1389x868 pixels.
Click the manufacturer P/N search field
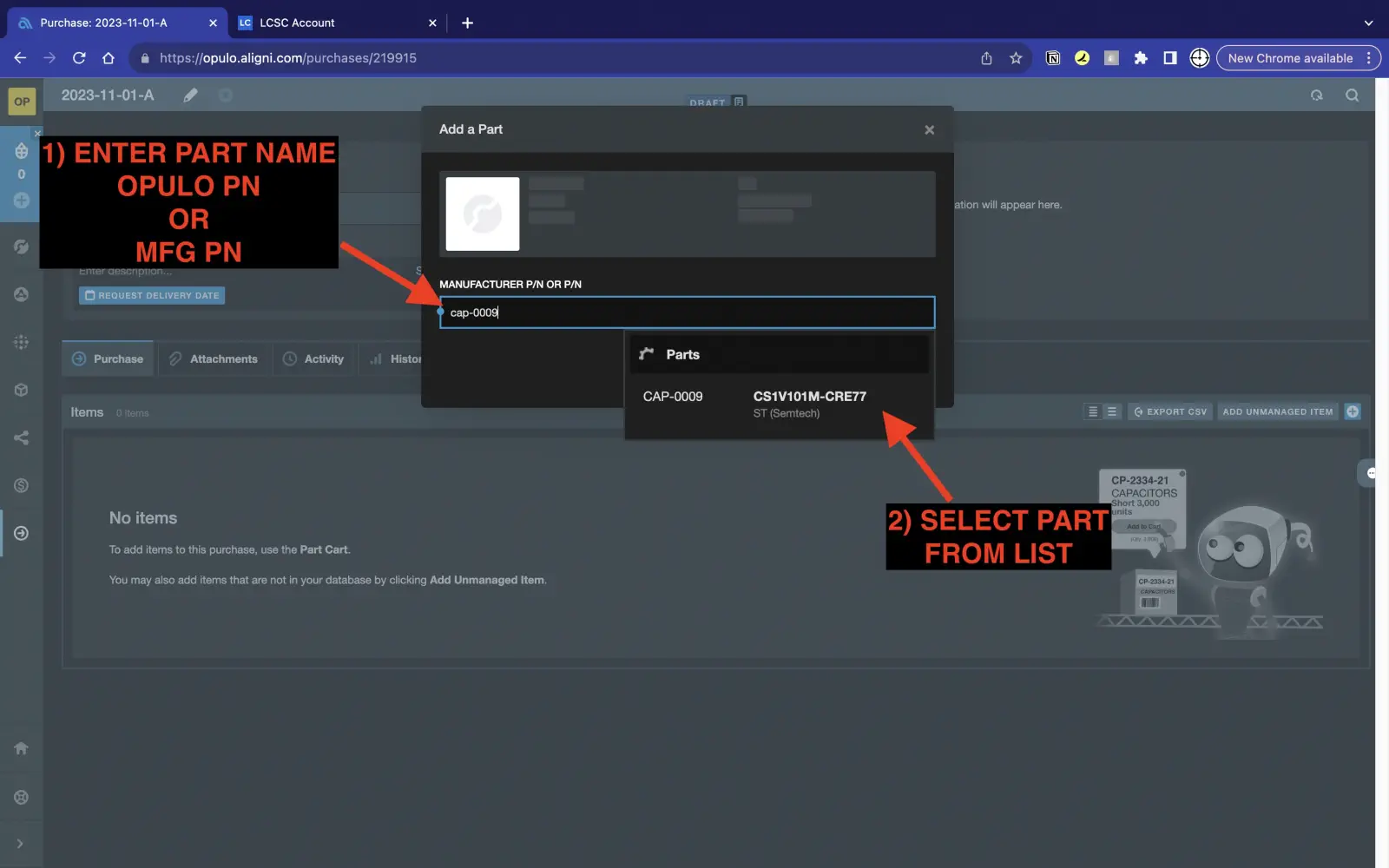coord(686,312)
